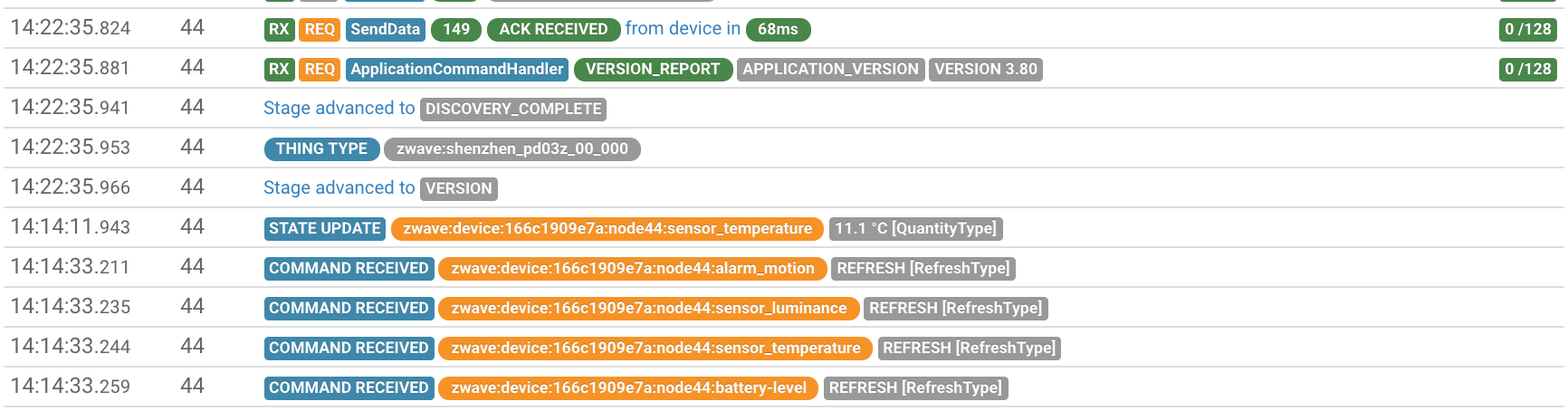
Task: Open the node44:sensor_luminance channel link
Action: click(x=648, y=308)
